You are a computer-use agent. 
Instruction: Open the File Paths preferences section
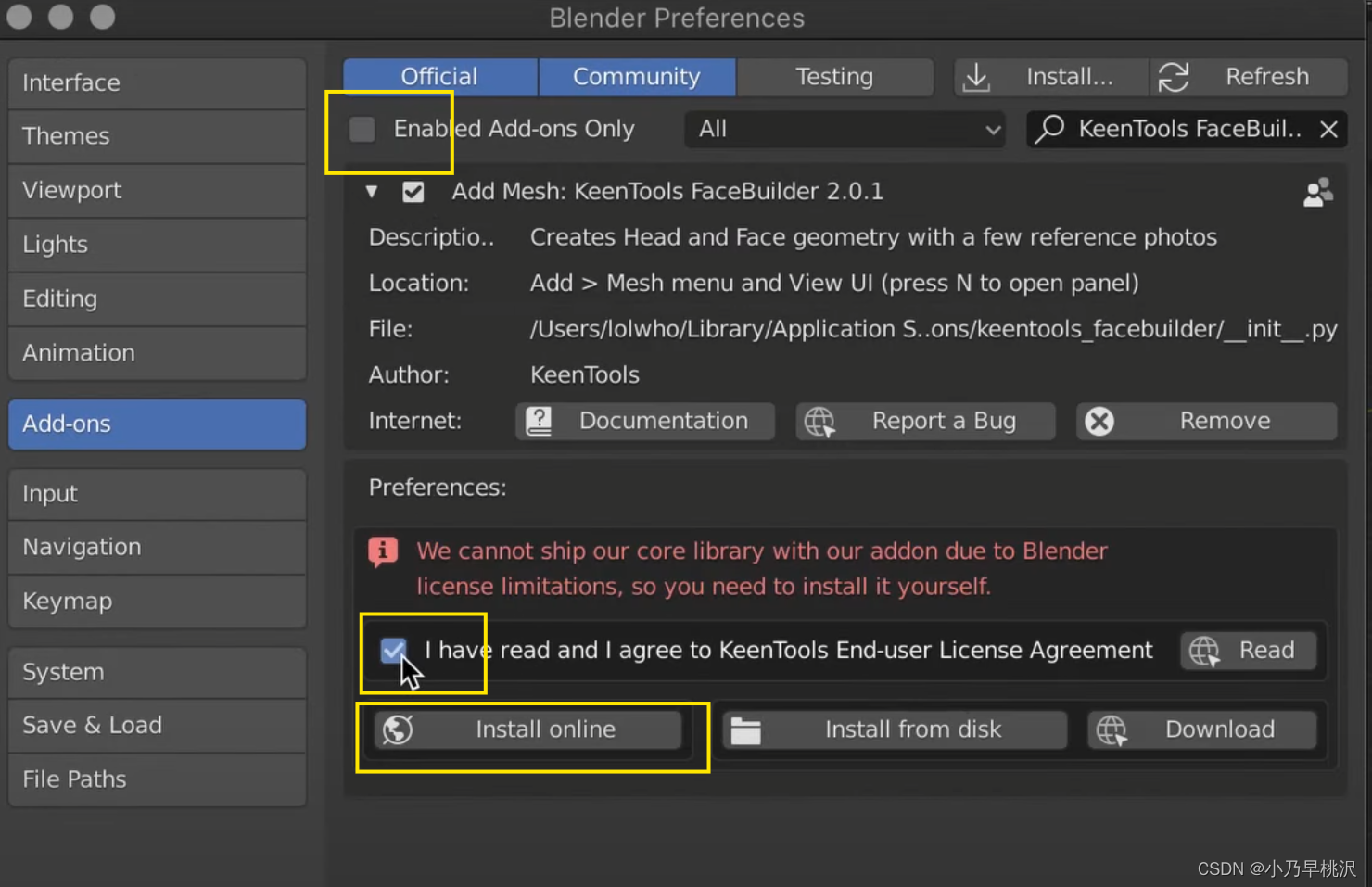coord(158,779)
